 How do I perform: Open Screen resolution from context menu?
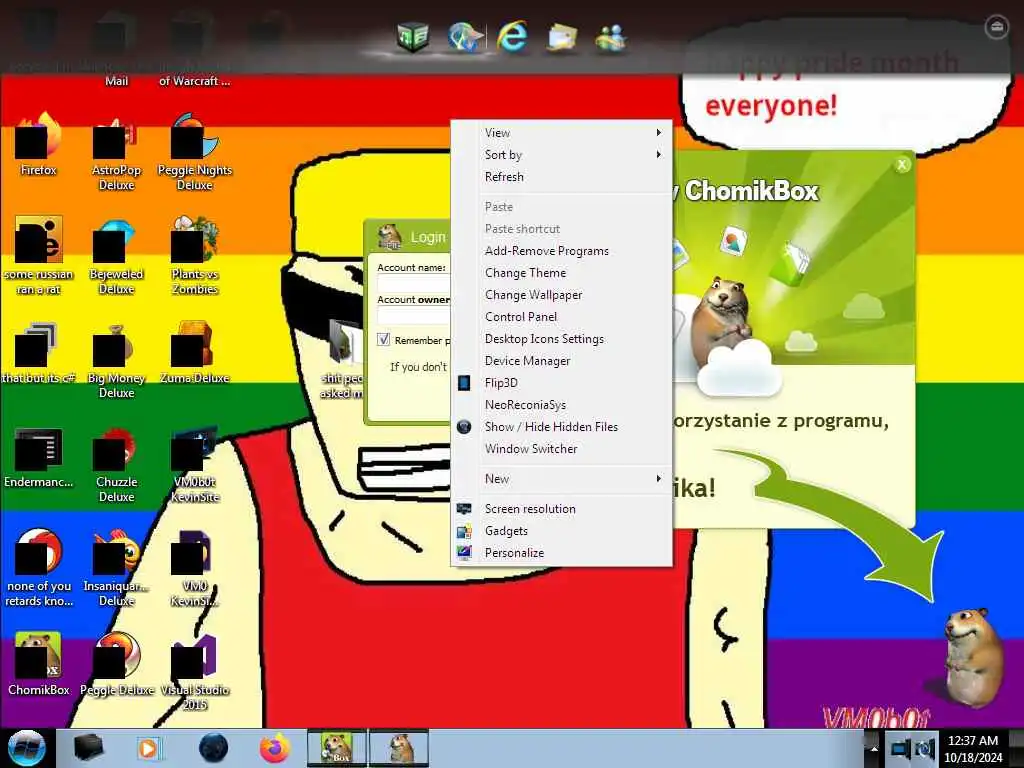point(562,509)
